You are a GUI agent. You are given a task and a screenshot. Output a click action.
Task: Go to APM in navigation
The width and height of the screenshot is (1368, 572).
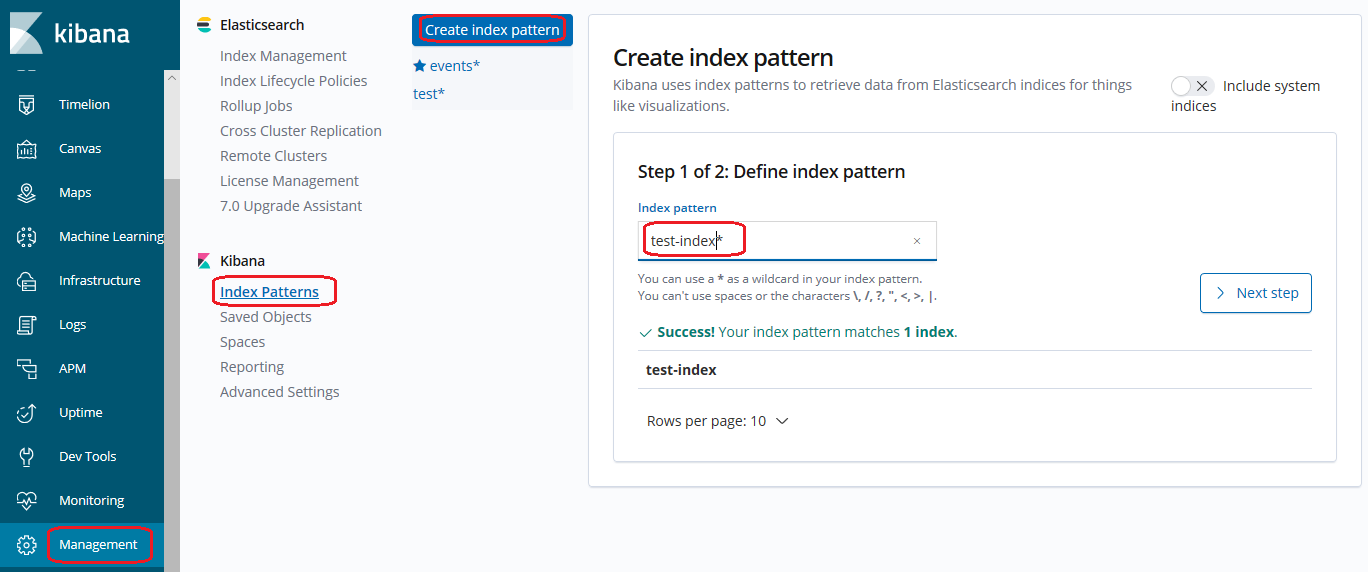[x=72, y=368]
